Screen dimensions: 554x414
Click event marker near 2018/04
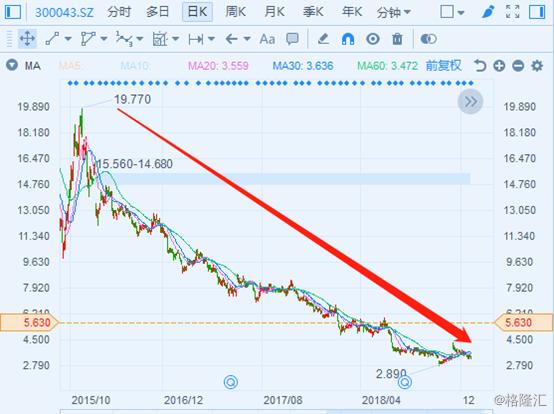[405, 382]
